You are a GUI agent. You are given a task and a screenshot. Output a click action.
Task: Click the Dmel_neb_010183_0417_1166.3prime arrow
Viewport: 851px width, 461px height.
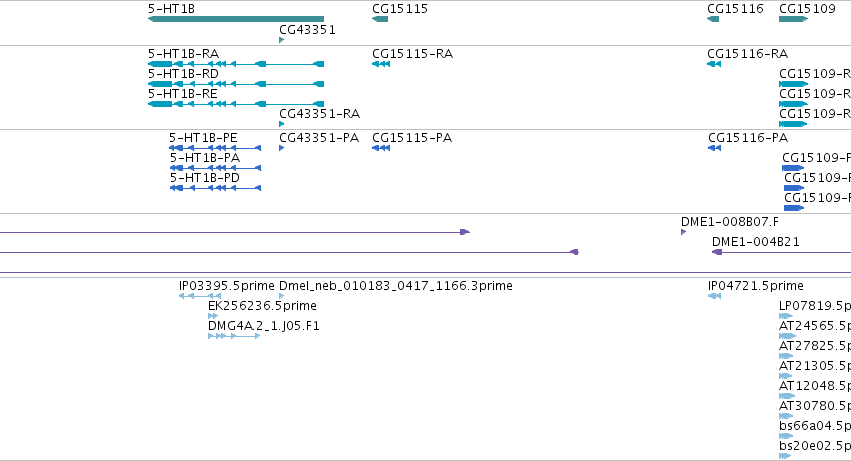(x=282, y=296)
